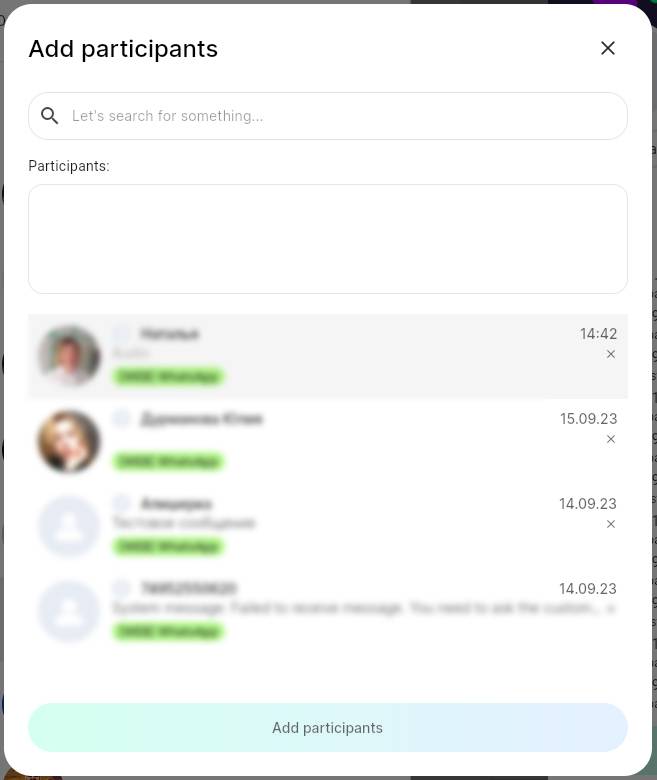Click the small x under the 14:42 timestamp

(611, 354)
